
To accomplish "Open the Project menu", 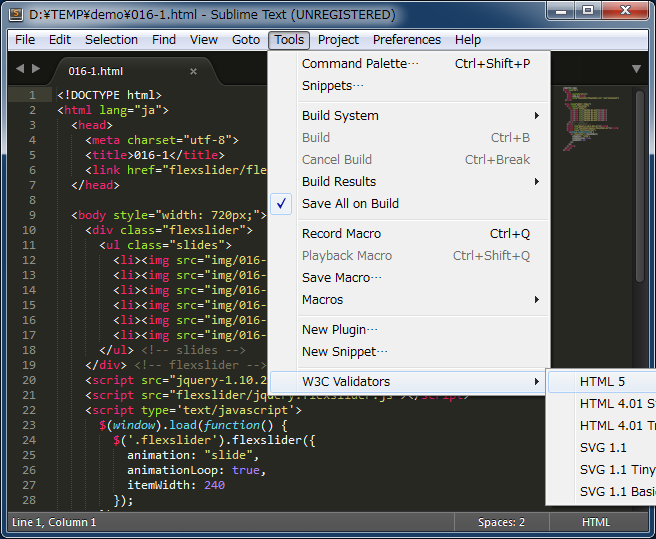I will click(338, 40).
